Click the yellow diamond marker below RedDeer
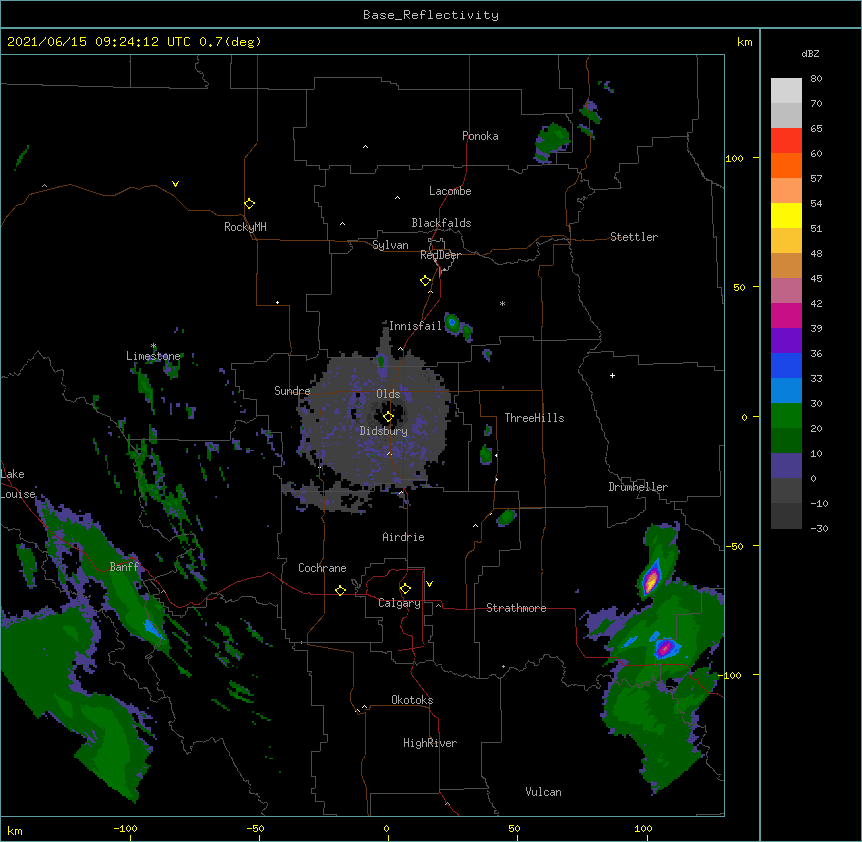The height and width of the screenshot is (842, 862). (x=425, y=280)
